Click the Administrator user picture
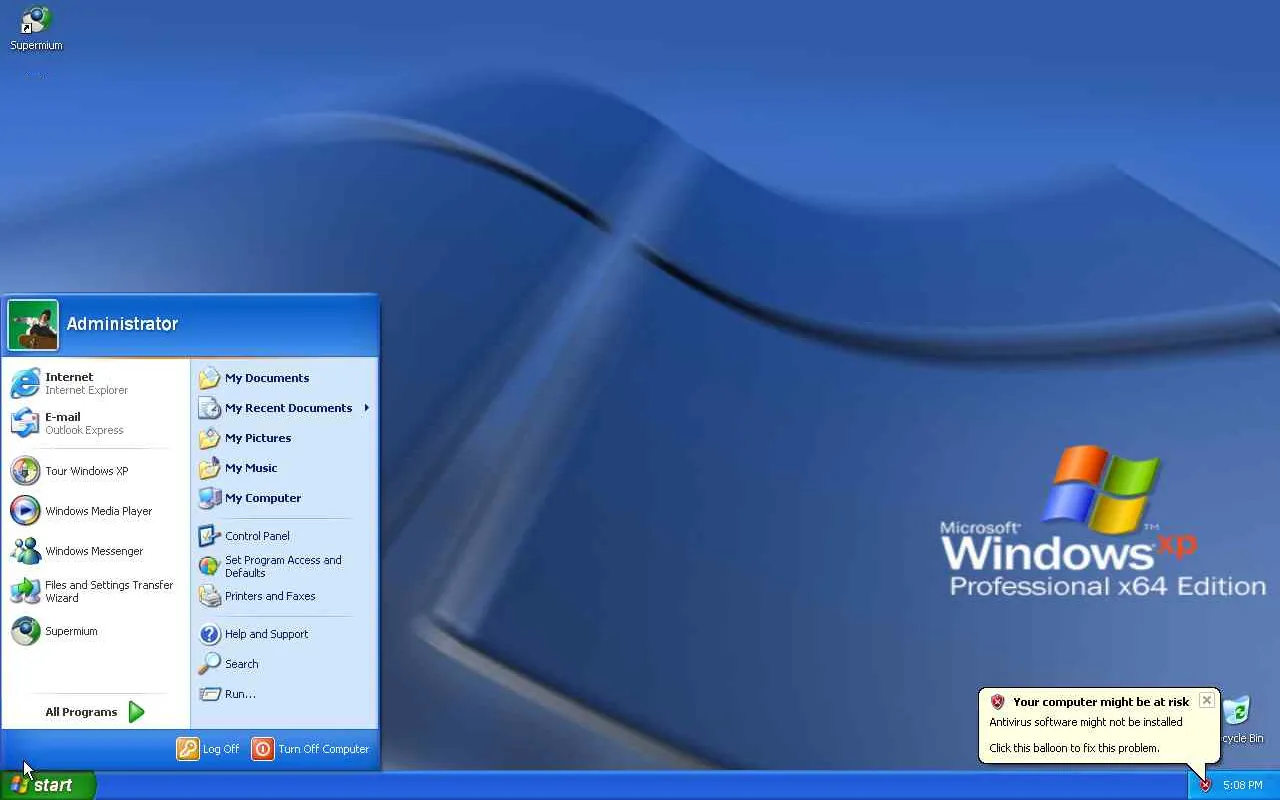The width and height of the screenshot is (1280, 800). tap(33, 325)
